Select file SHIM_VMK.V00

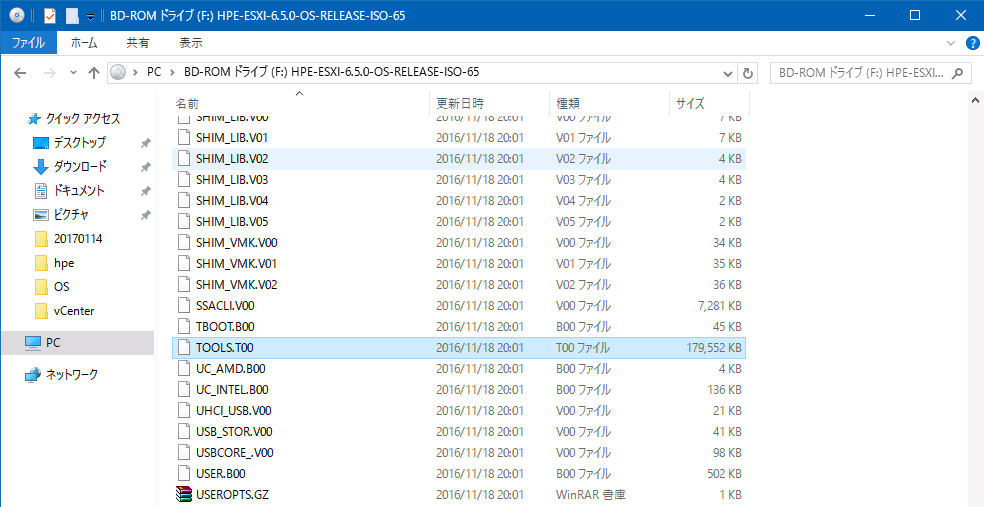459,242
